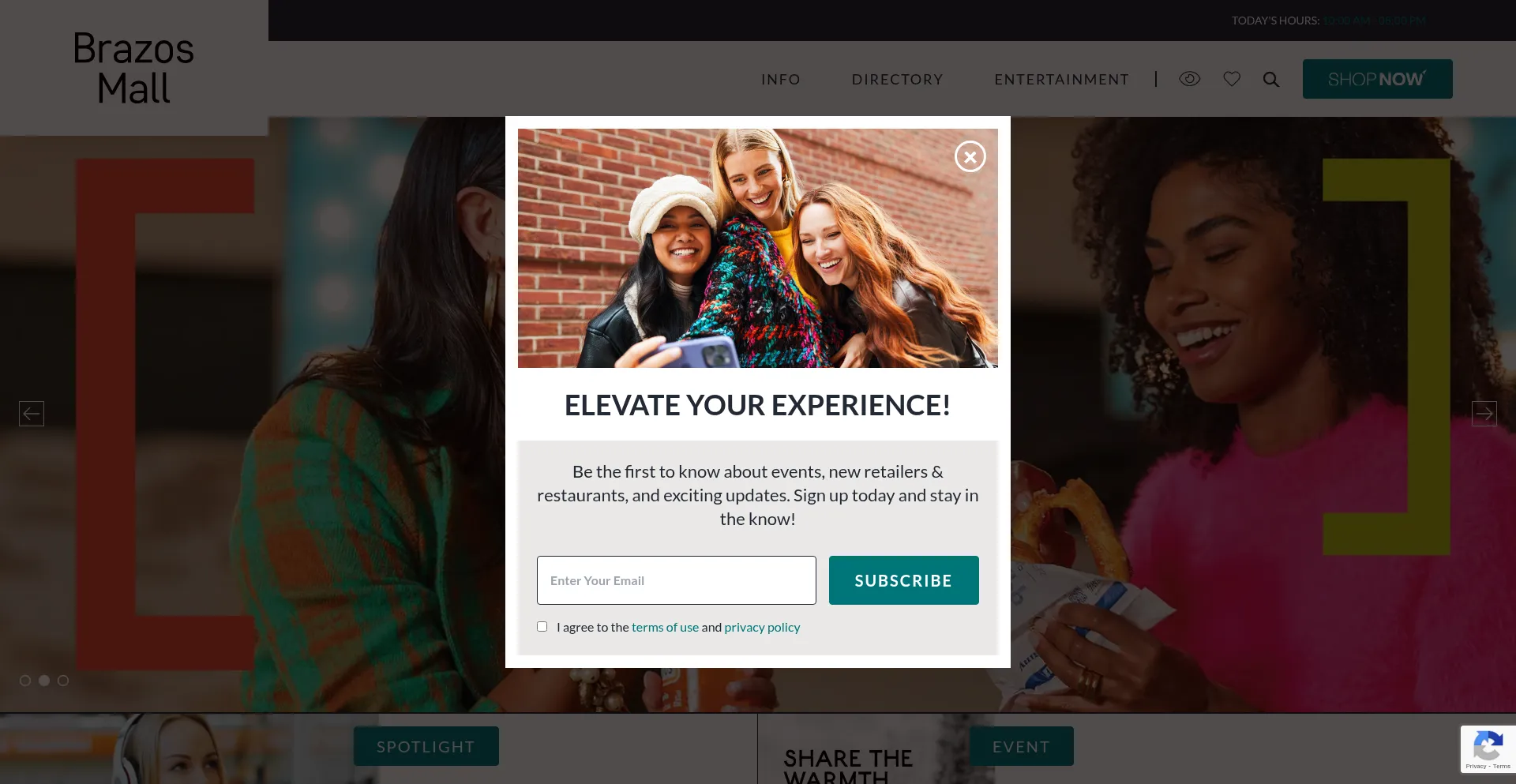Open favorites via the heart icon
This screenshot has width=1516, height=784.
[x=1232, y=79]
